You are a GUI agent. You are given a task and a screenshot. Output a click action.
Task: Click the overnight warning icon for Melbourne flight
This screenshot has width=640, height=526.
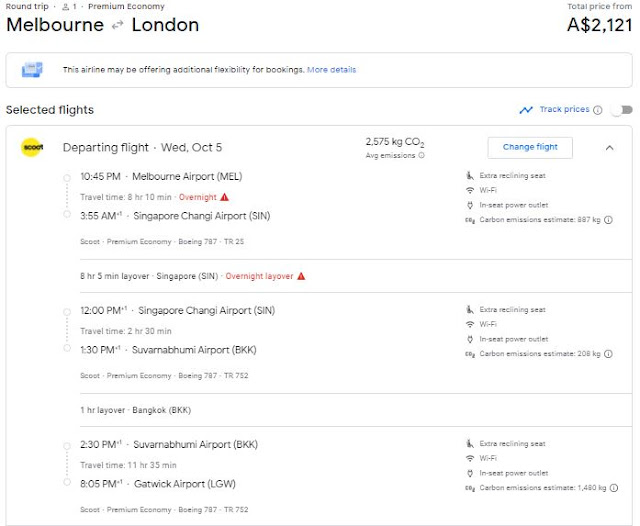225,197
